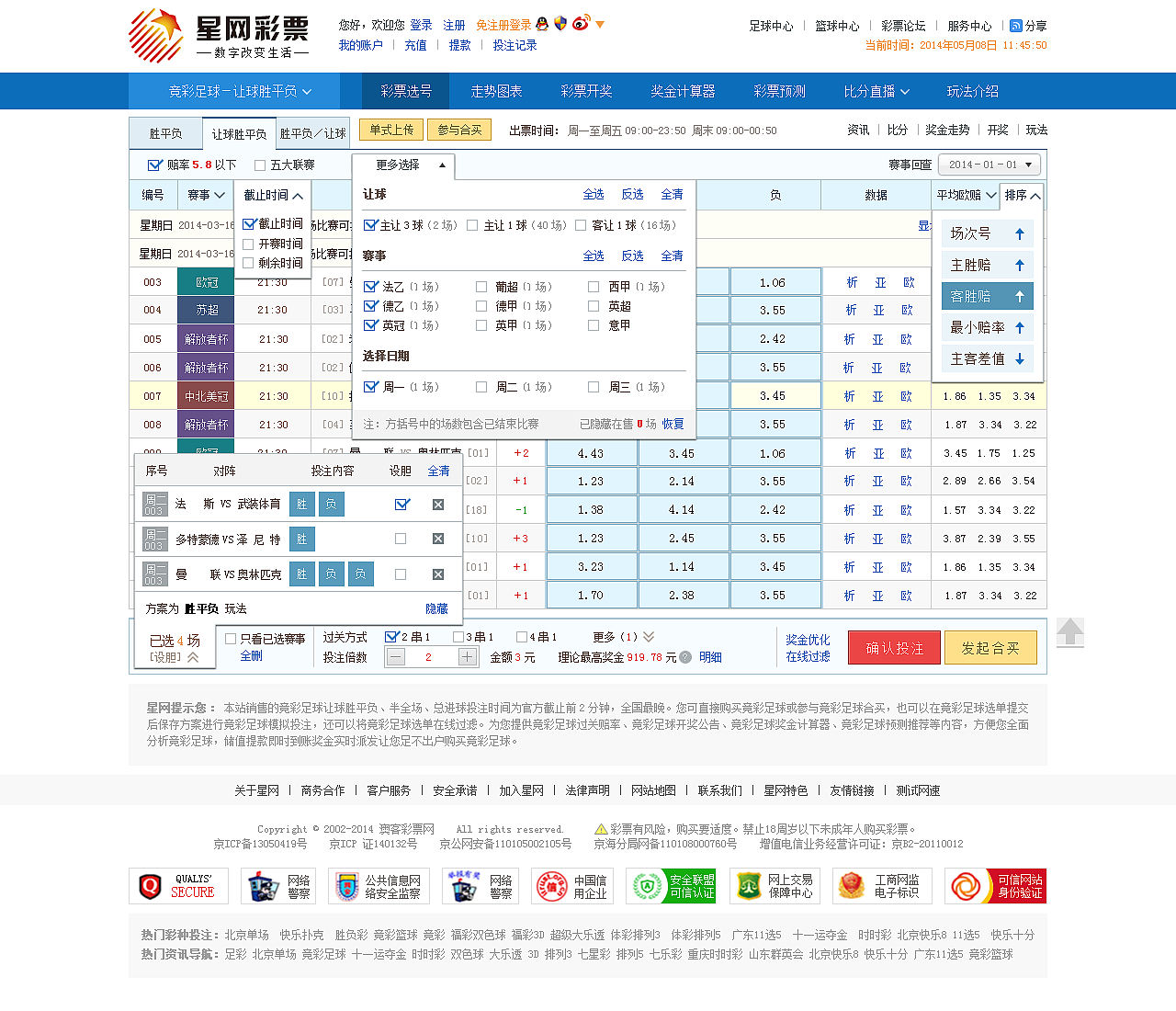Viewport: 1176px width, 1011px height.
Task: Click the blue share icon in the top bar
Action: click(x=1015, y=26)
